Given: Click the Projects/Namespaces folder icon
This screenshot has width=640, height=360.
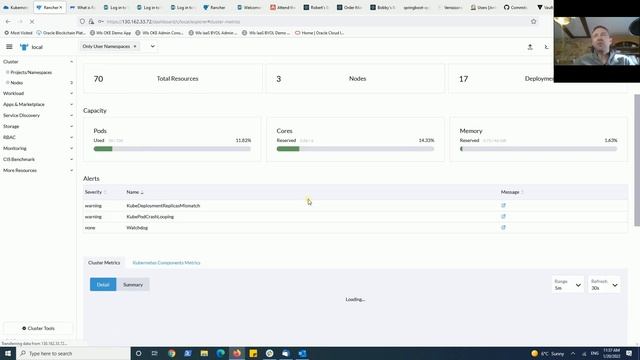Looking at the screenshot, I should [x=7, y=72].
